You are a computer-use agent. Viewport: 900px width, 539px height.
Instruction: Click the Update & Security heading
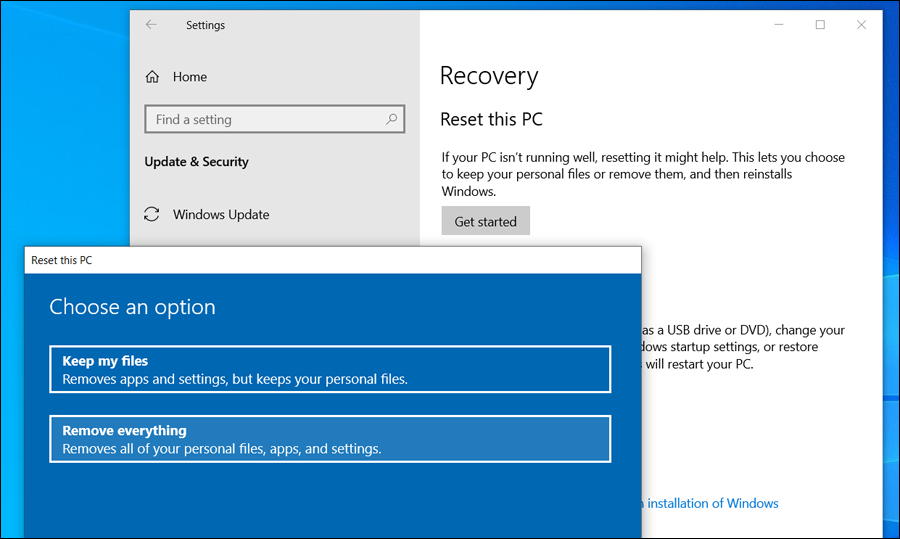197,162
